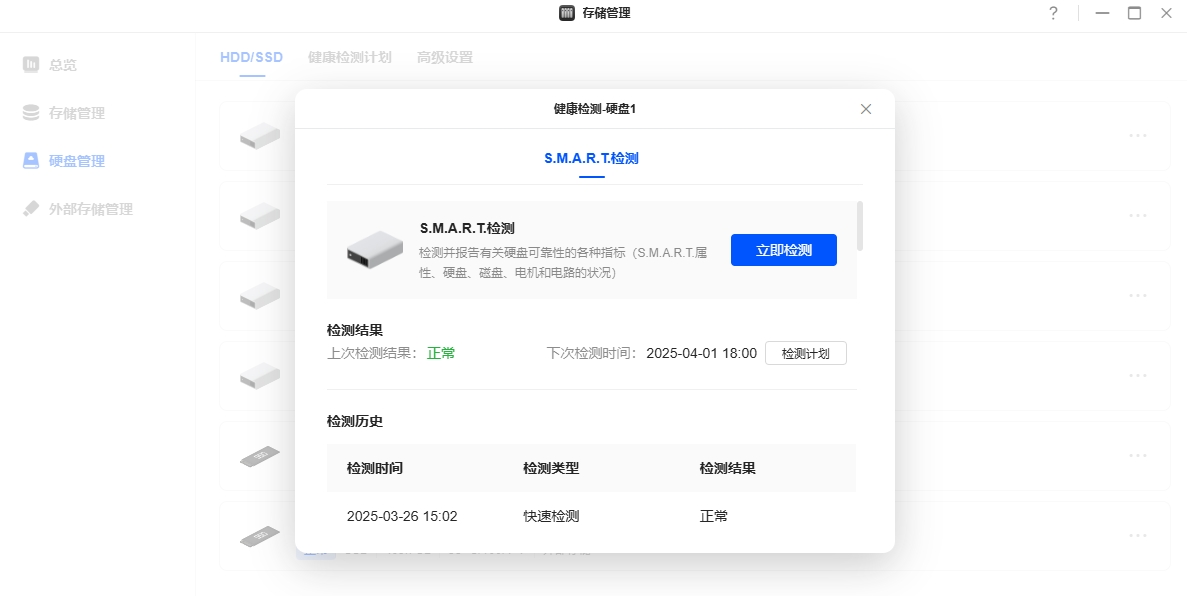
Task: Open the 检测计划 schedule button
Action: (805, 353)
